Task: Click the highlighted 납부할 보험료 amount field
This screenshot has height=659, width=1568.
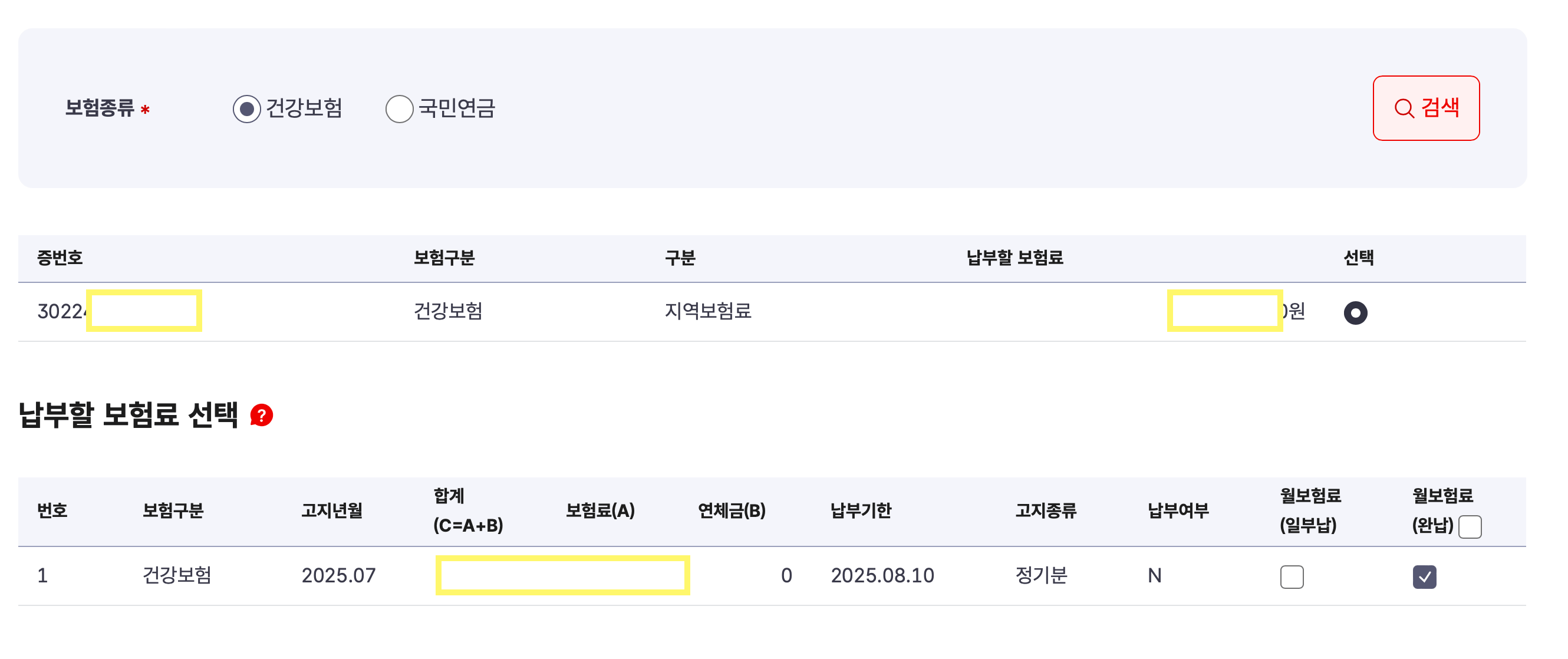Action: (1225, 312)
